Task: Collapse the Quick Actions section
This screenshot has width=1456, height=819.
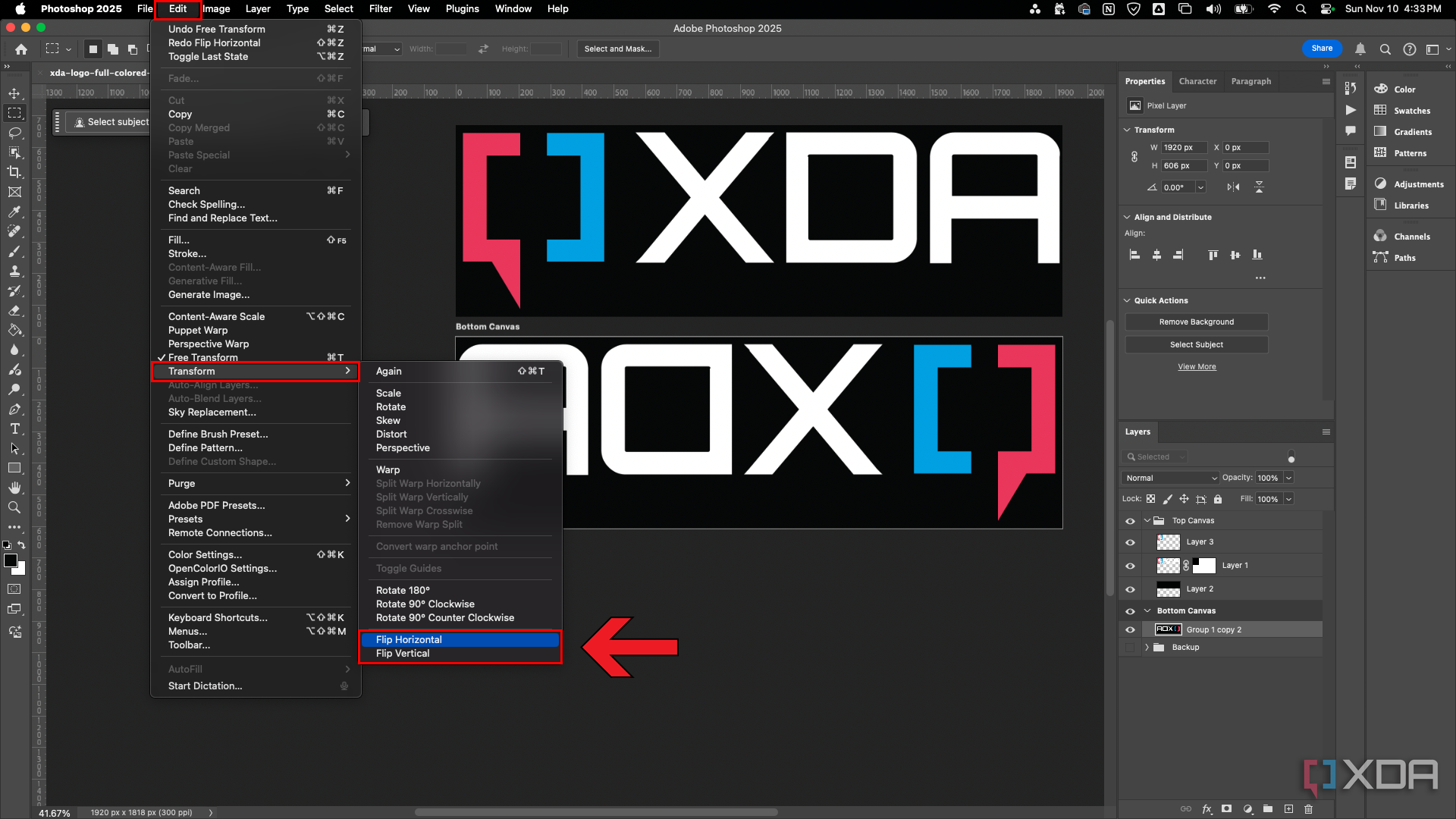Action: [x=1127, y=301]
